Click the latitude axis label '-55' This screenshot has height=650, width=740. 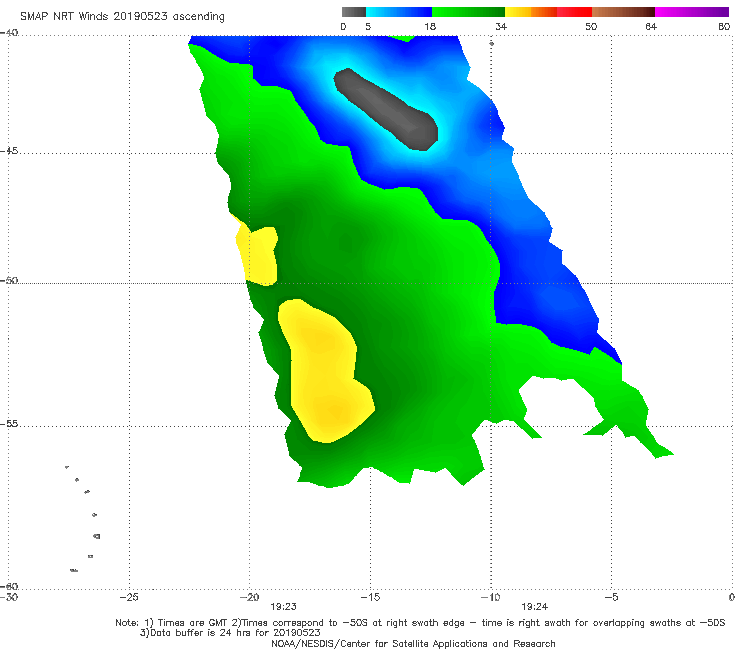[x=9, y=424]
